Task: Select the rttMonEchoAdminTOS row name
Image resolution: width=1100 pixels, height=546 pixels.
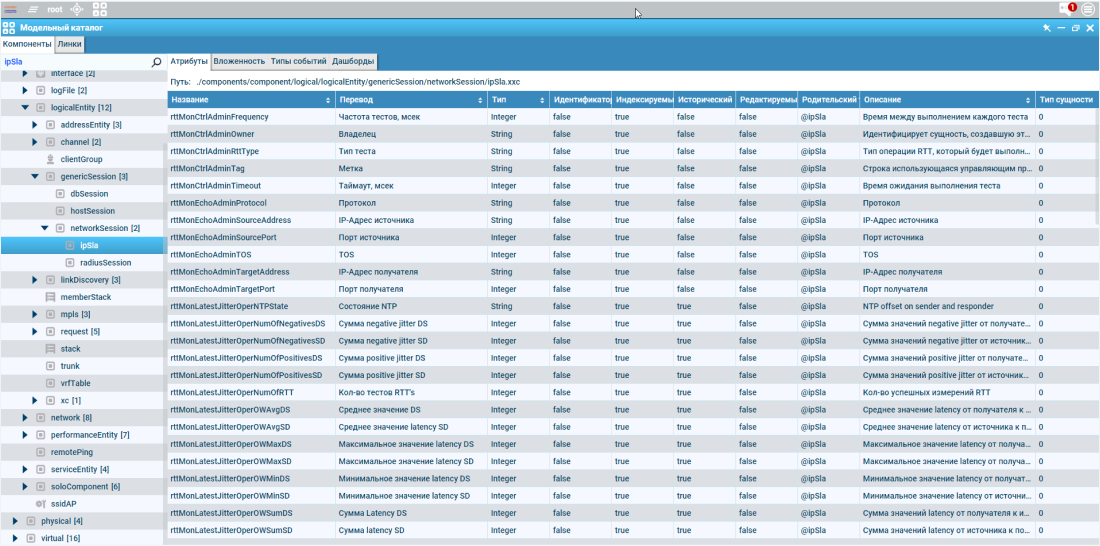Action: click(210, 254)
